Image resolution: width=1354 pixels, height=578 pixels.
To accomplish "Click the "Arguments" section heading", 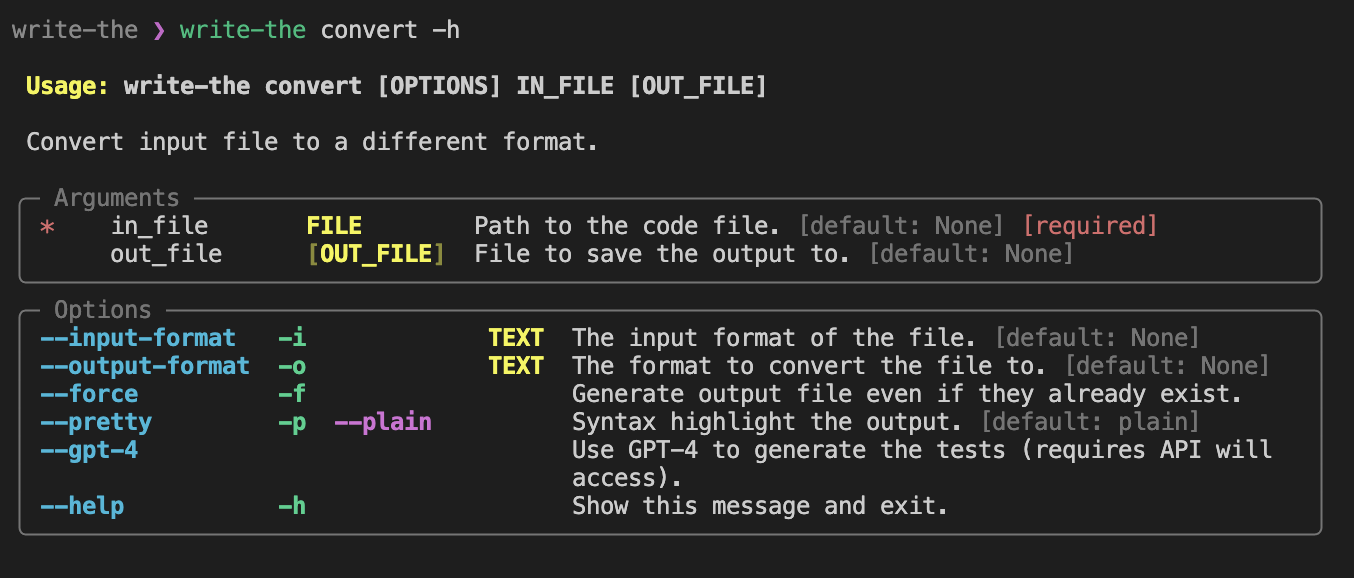I will point(117,198).
